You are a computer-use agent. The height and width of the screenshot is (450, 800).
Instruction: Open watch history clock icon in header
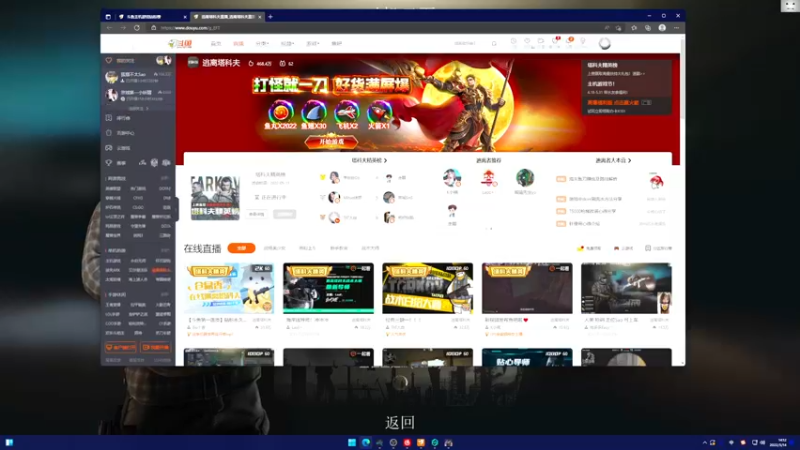tap(513, 42)
